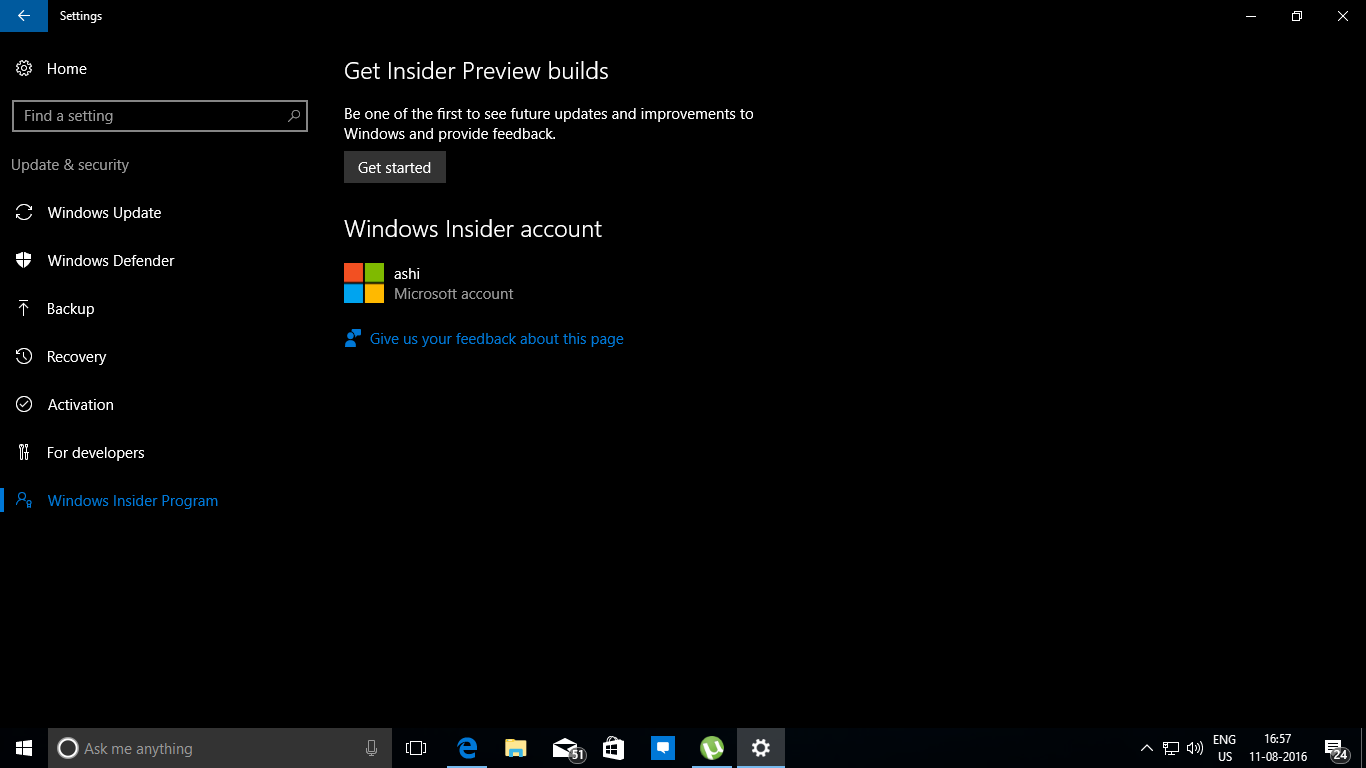Open File Explorer from the taskbar

(x=515, y=748)
